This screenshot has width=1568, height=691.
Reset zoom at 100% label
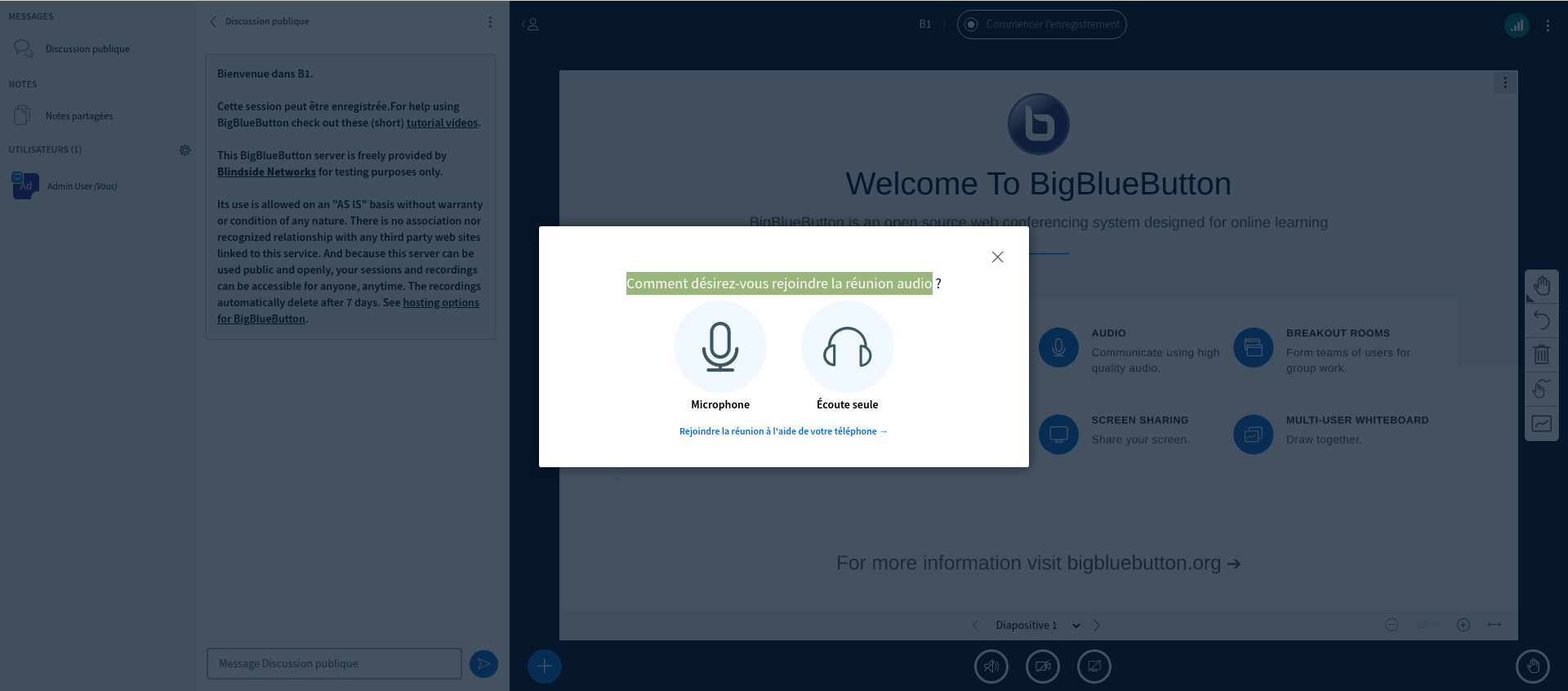pos(1428,626)
